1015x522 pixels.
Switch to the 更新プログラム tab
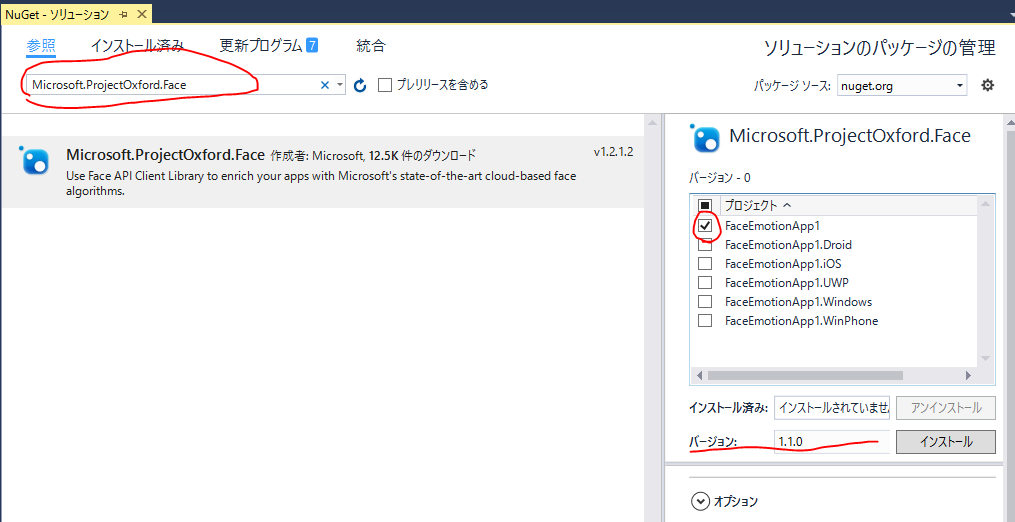[269, 45]
